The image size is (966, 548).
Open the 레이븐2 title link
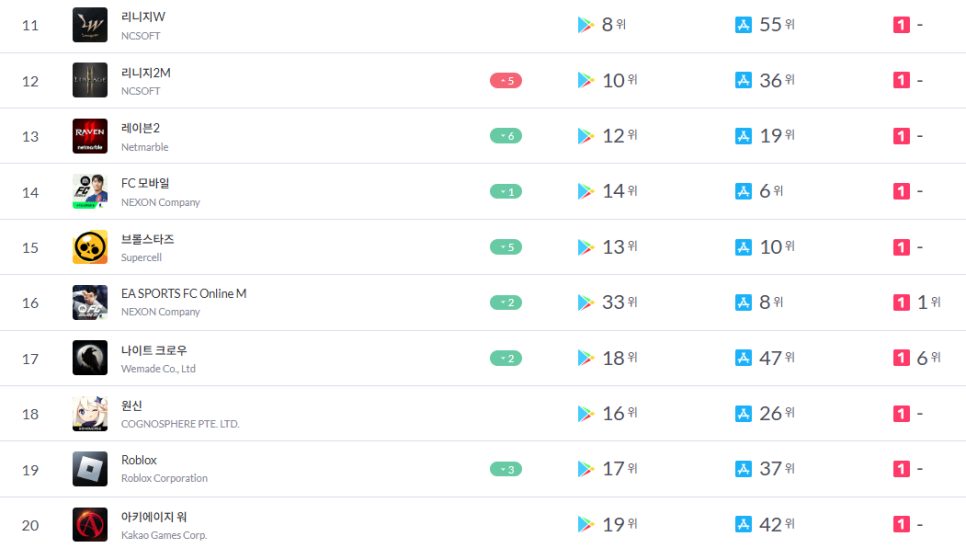click(140, 128)
